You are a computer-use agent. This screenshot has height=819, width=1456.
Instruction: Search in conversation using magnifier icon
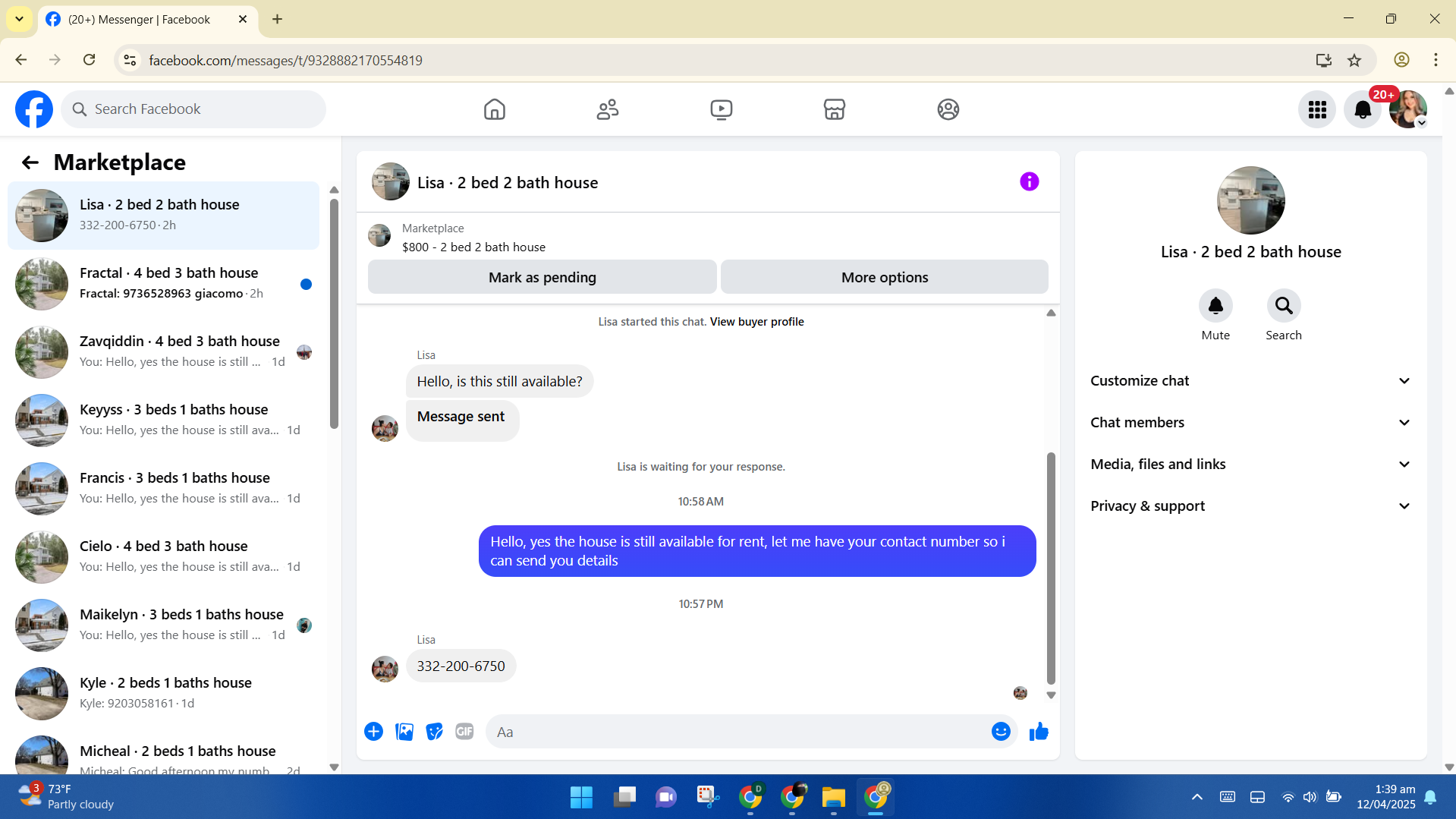(x=1284, y=306)
